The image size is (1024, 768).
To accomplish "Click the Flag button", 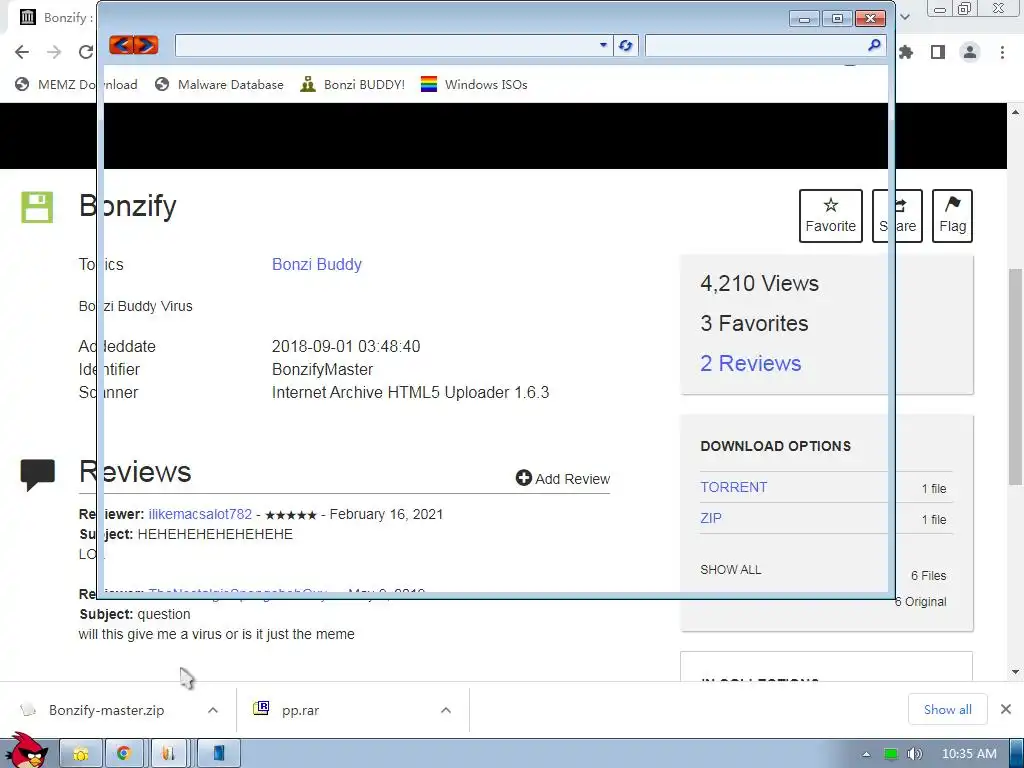I will (952, 216).
